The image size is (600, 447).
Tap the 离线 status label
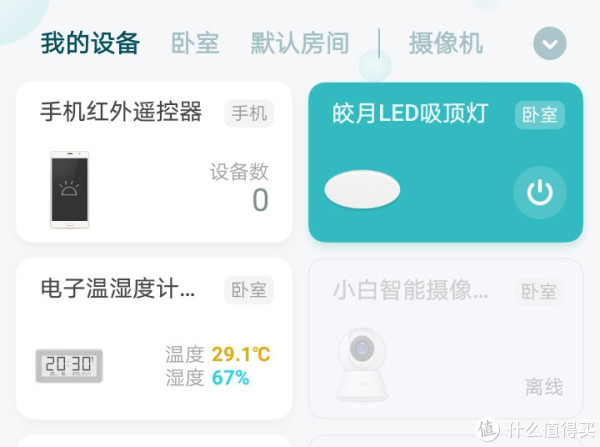pyautogui.click(x=544, y=387)
